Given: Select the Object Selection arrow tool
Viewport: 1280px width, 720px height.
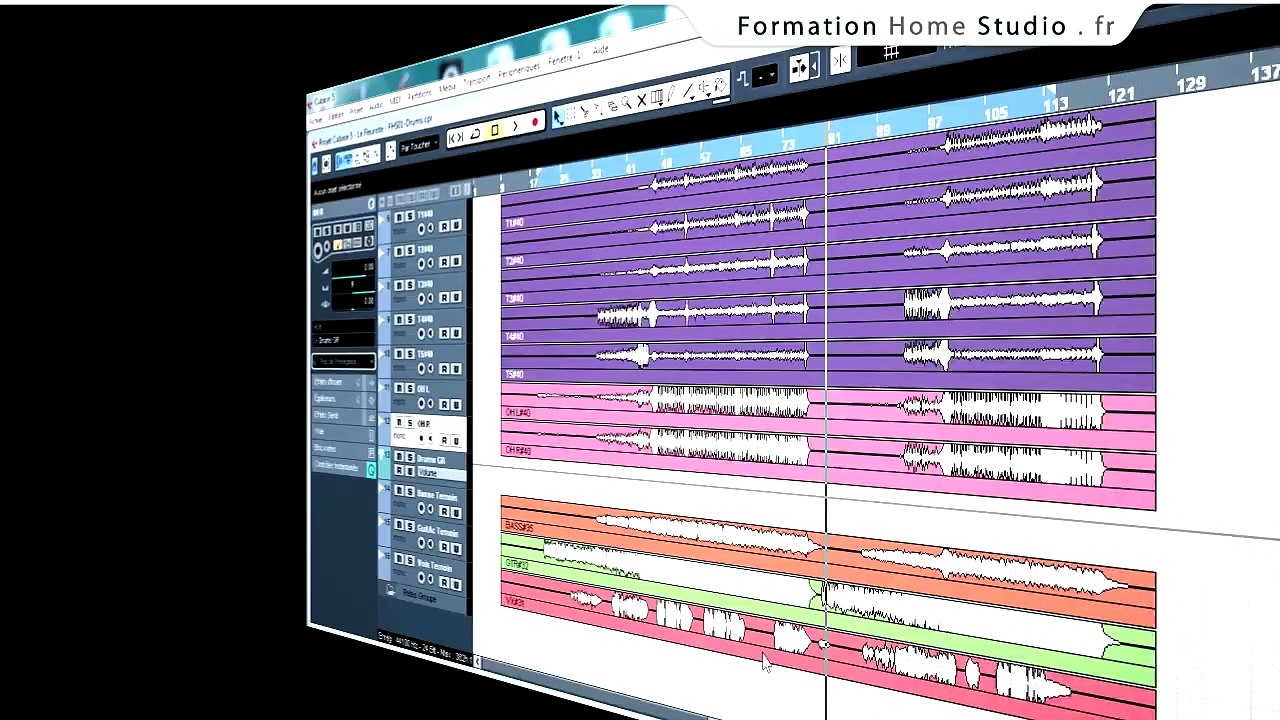Looking at the screenshot, I should pyautogui.click(x=558, y=117).
